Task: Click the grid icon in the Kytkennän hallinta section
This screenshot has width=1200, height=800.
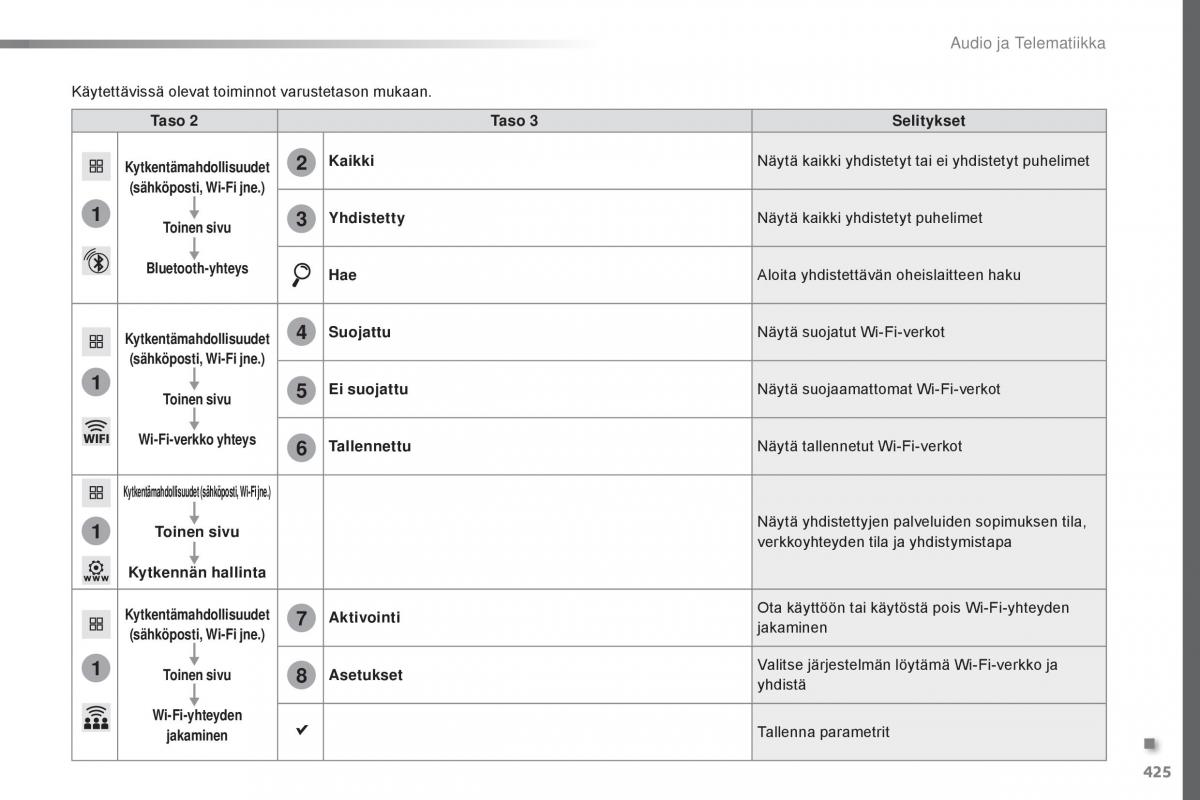Action: (96, 492)
